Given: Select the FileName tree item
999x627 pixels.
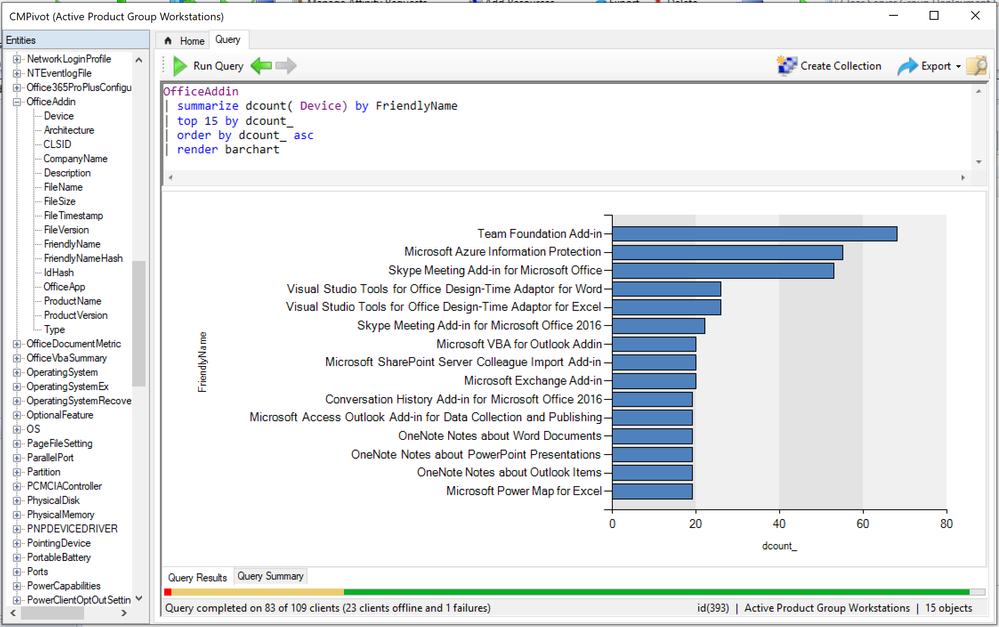Looking at the screenshot, I should (63, 187).
